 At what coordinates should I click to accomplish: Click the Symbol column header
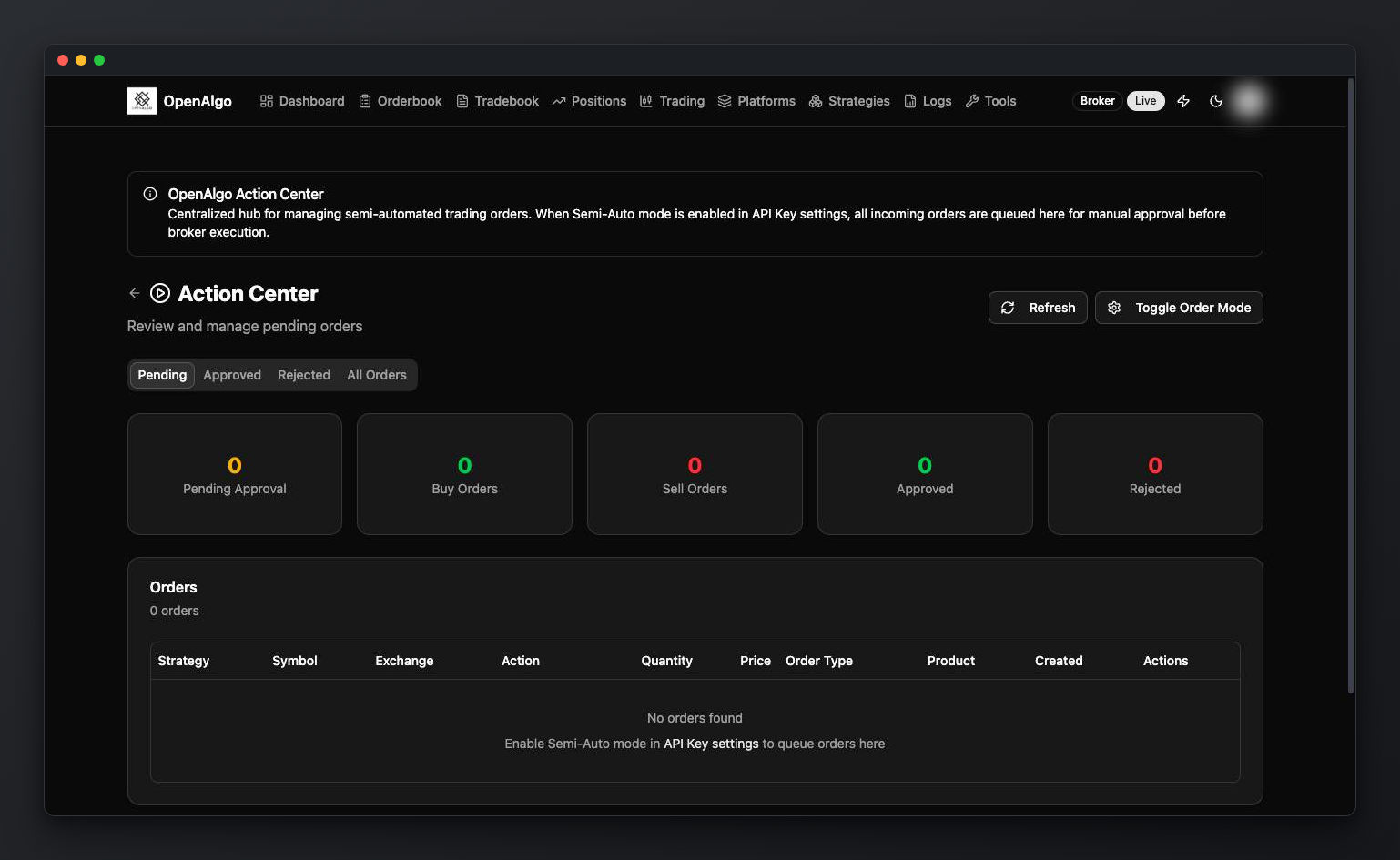pos(295,661)
